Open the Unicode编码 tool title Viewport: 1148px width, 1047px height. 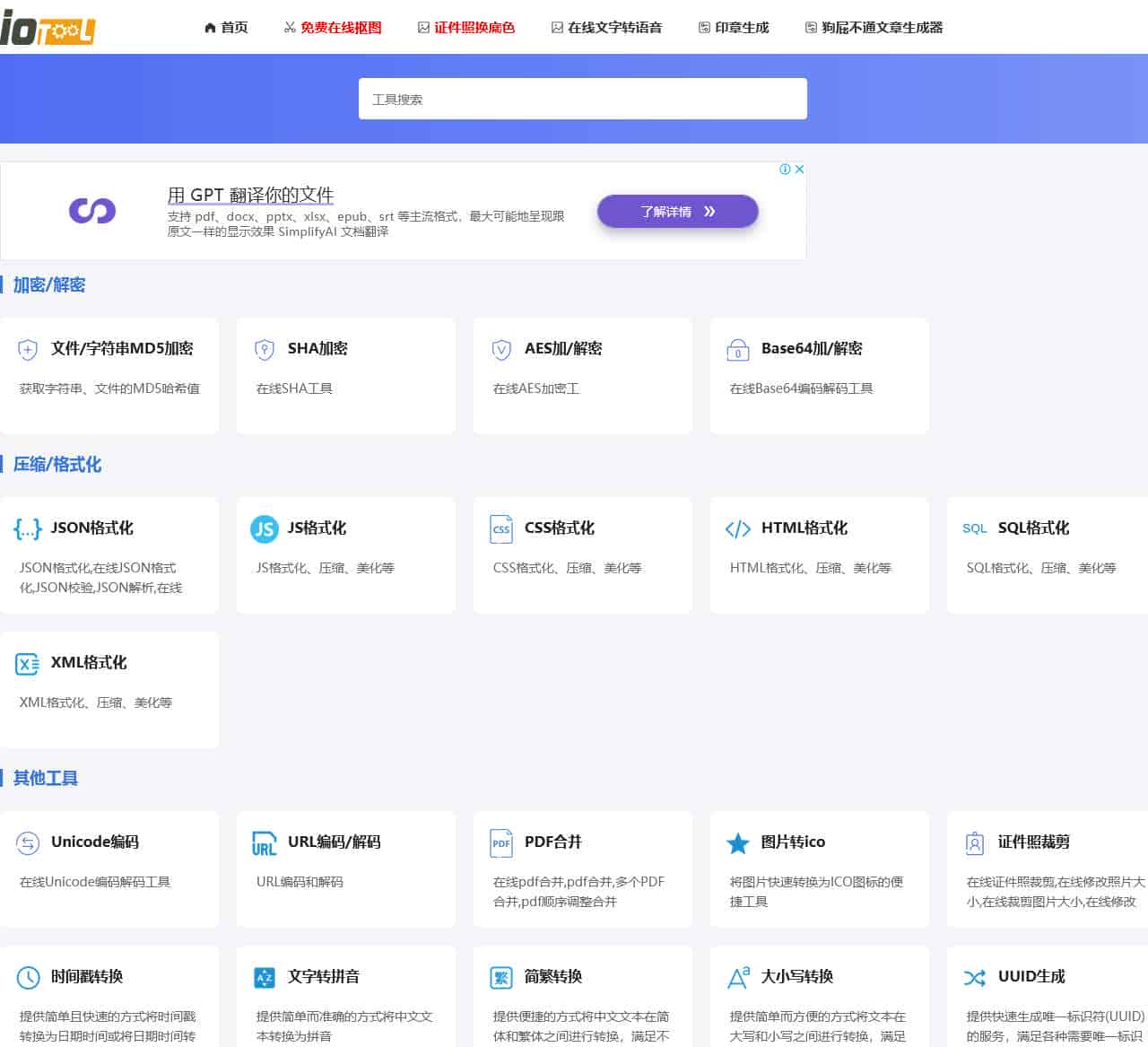[x=95, y=842]
